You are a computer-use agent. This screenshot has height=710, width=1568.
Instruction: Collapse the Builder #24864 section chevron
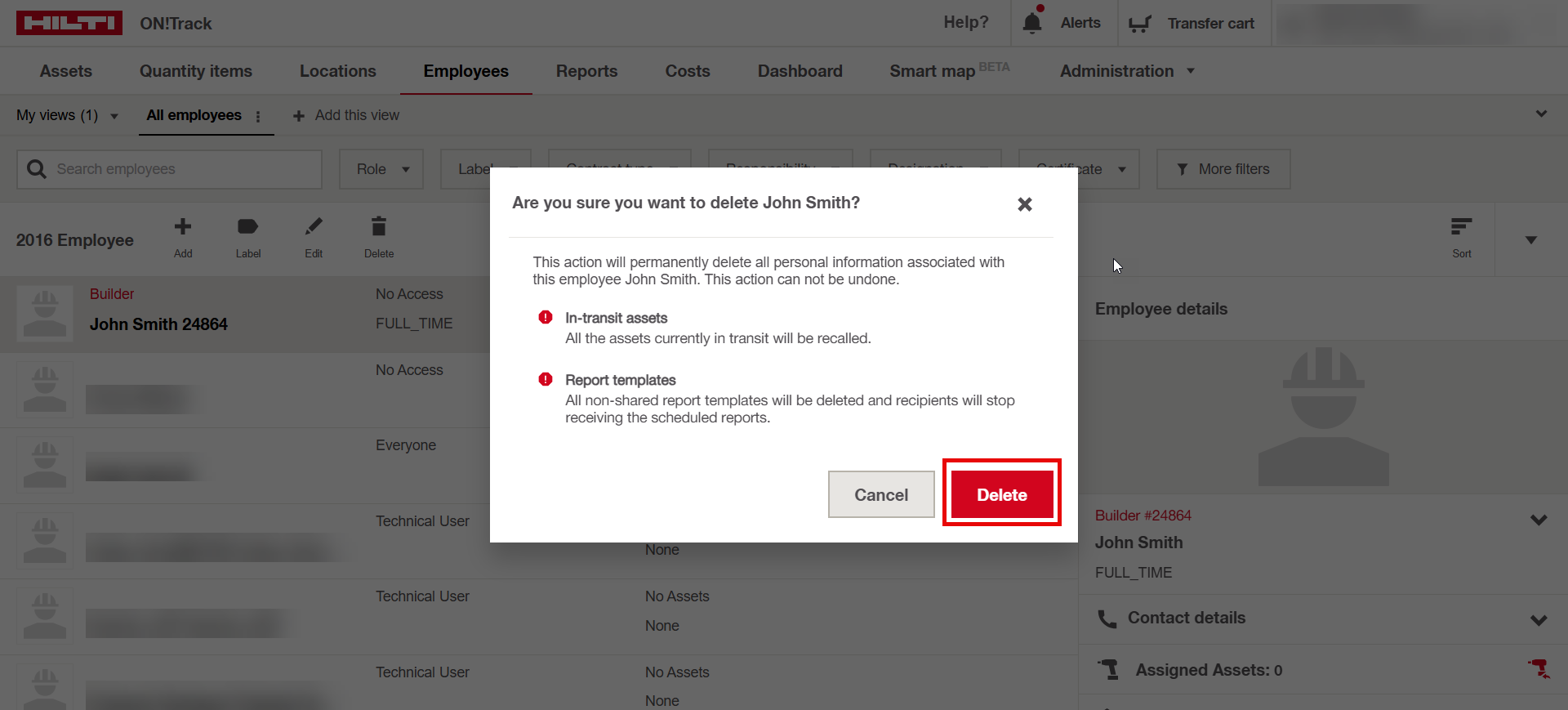click(x=1539, y=520)
